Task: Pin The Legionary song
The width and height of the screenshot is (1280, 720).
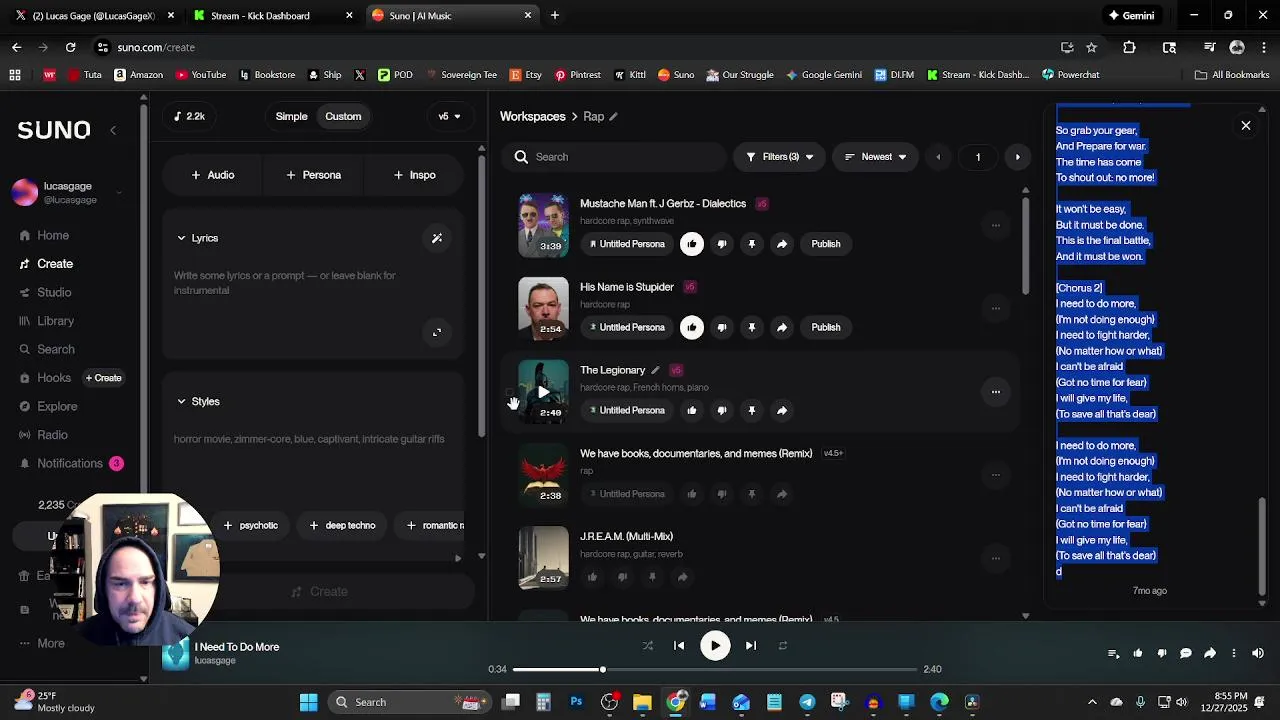Action: (x=752, y=410)
